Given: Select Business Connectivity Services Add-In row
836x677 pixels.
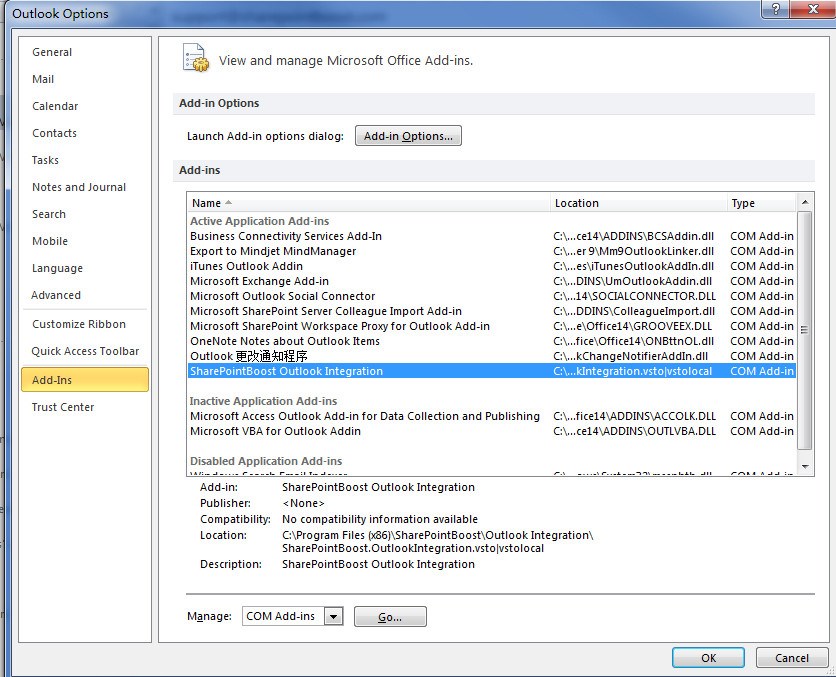Looking at the screenshot, I should pyautogui.click(x=492, y=236).
